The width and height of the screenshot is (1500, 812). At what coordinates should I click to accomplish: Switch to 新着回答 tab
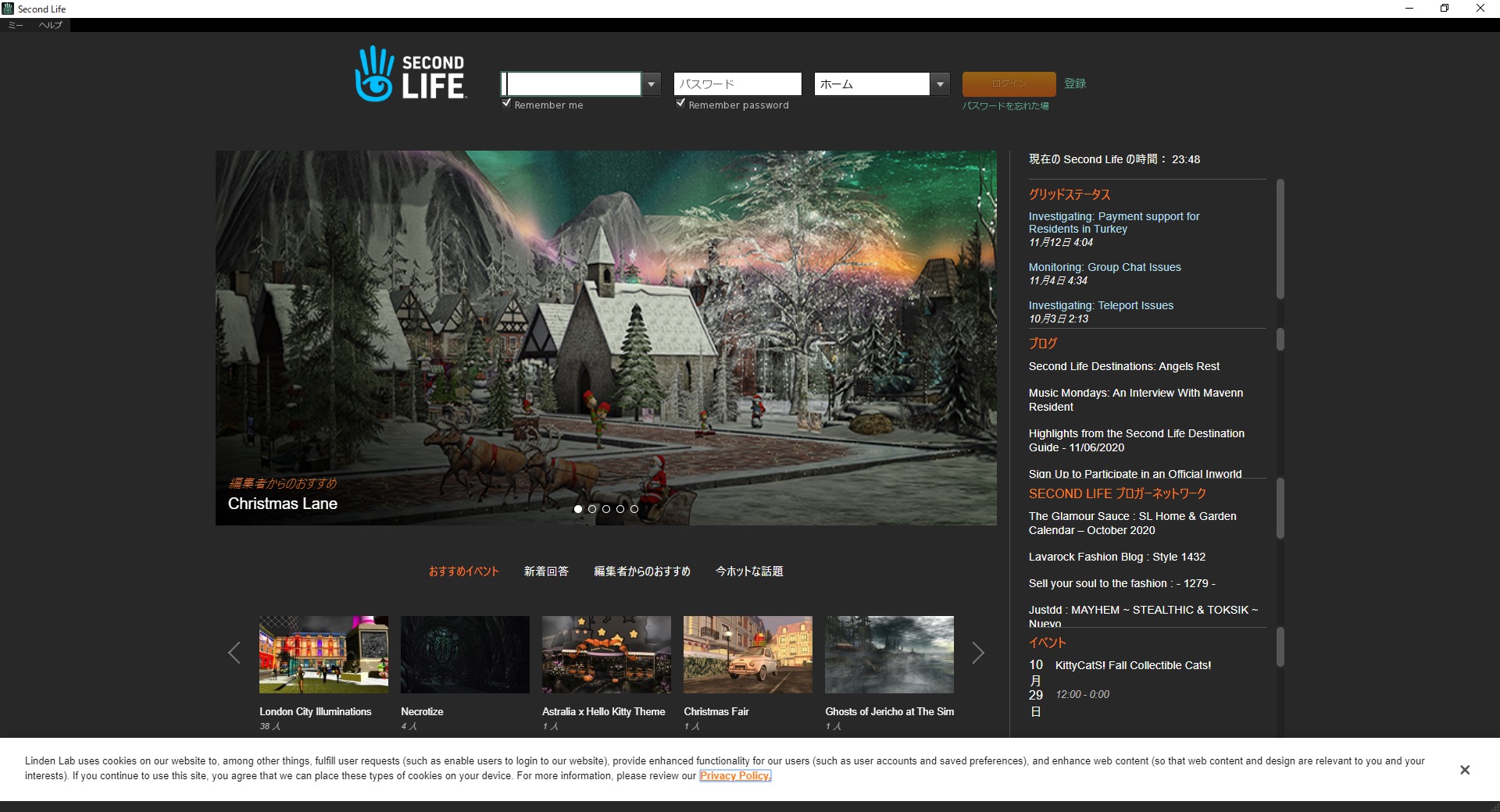click(x=546, y=572)
